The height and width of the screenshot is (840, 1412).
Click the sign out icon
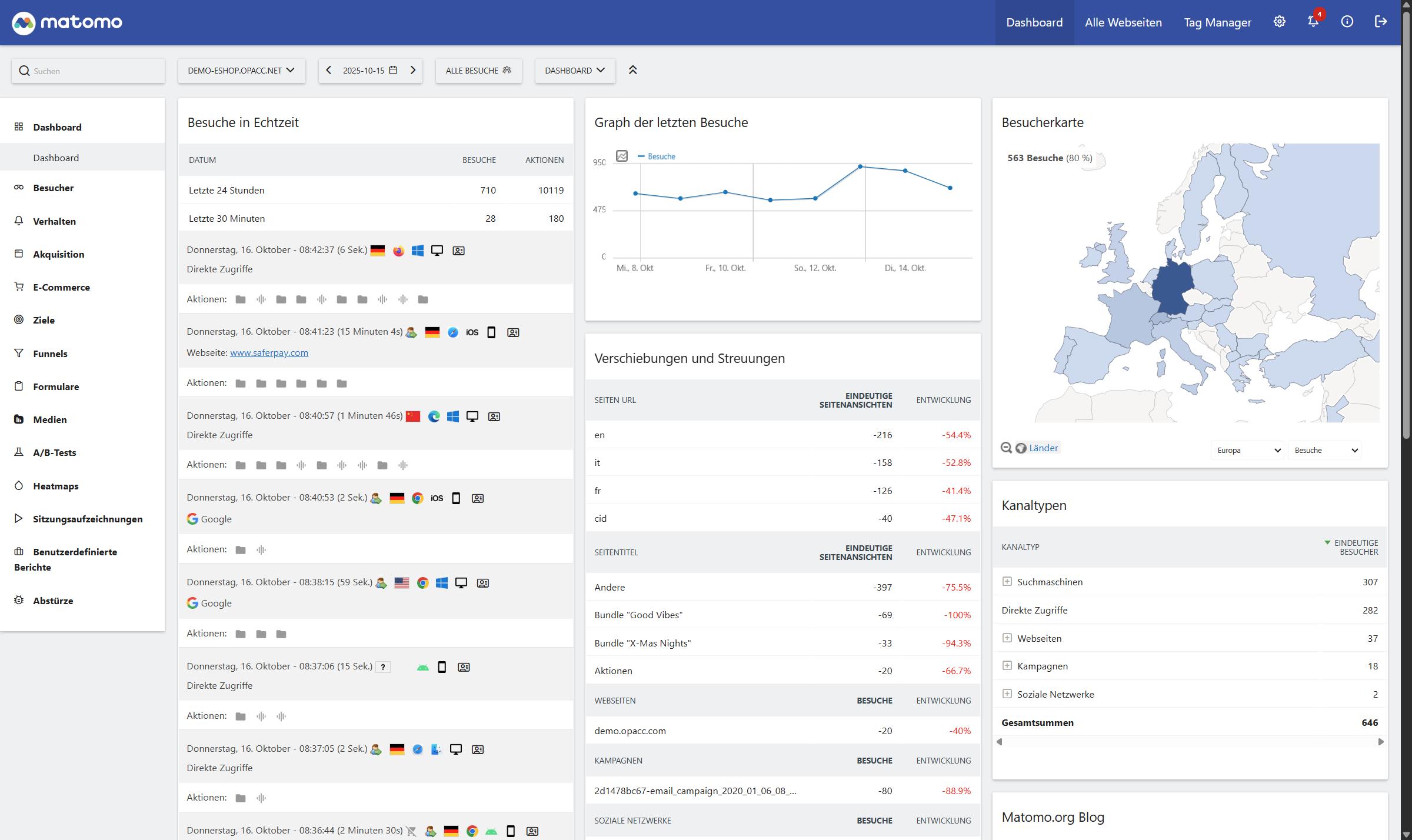(x=1381, y=22)
